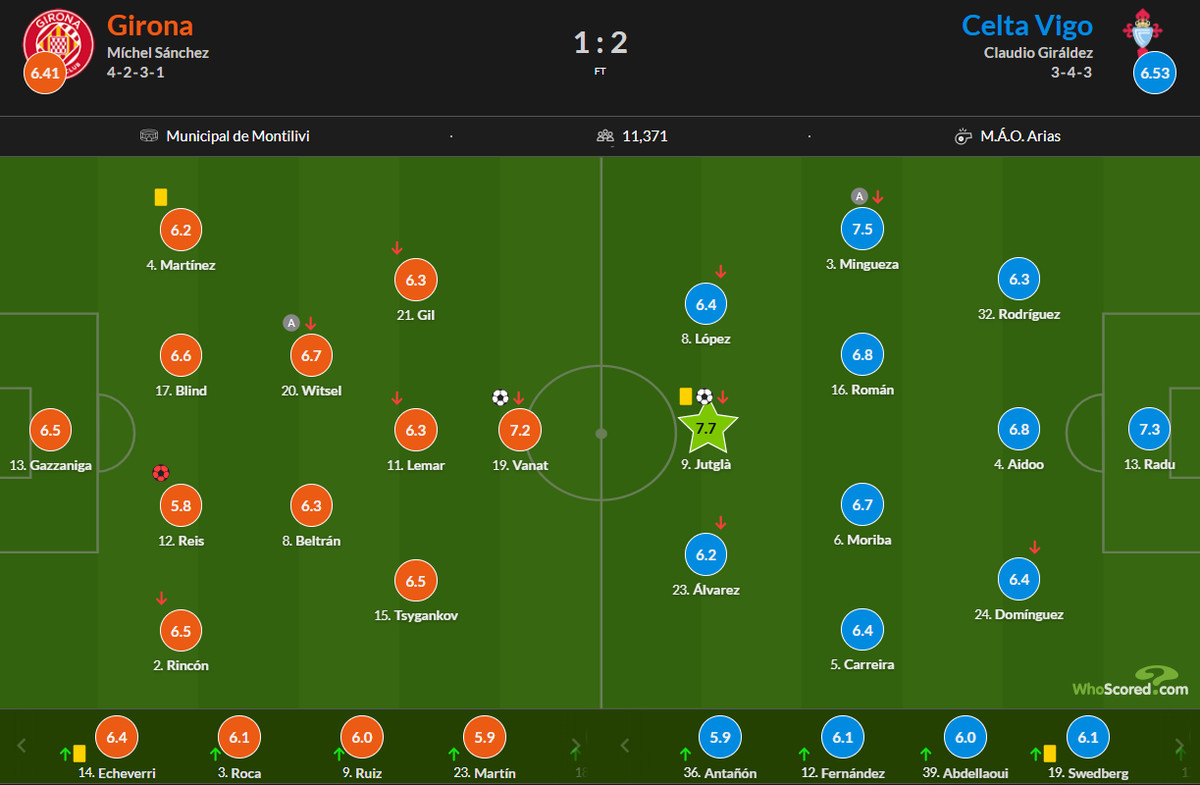The image size is (1200, 785).
Task: Click the red own-goal ball icon above Reis
Action: click(161, 472)
